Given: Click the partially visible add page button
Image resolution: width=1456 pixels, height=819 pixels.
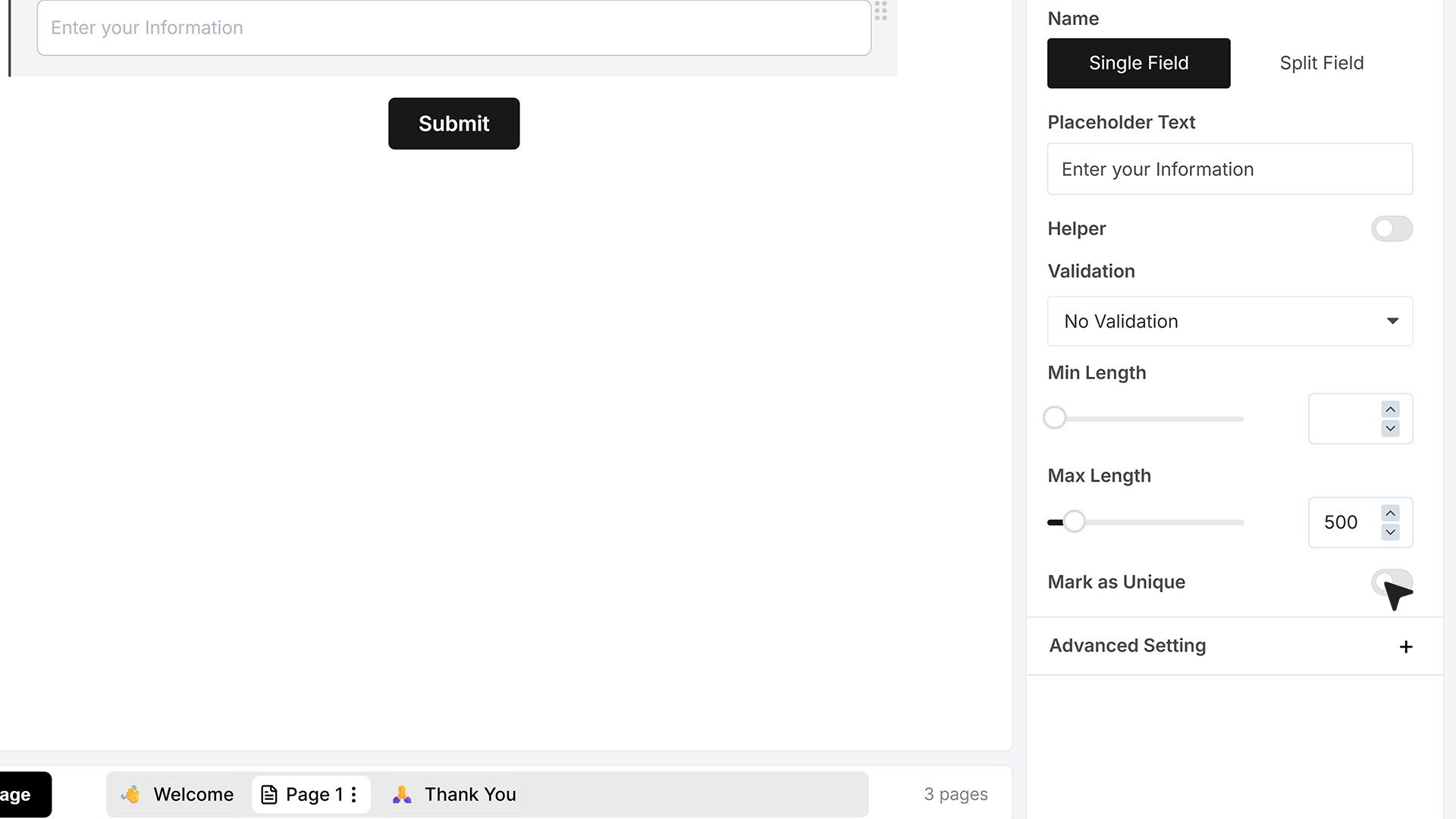Looking at the screenshot, I should click(x=24, y=795).
